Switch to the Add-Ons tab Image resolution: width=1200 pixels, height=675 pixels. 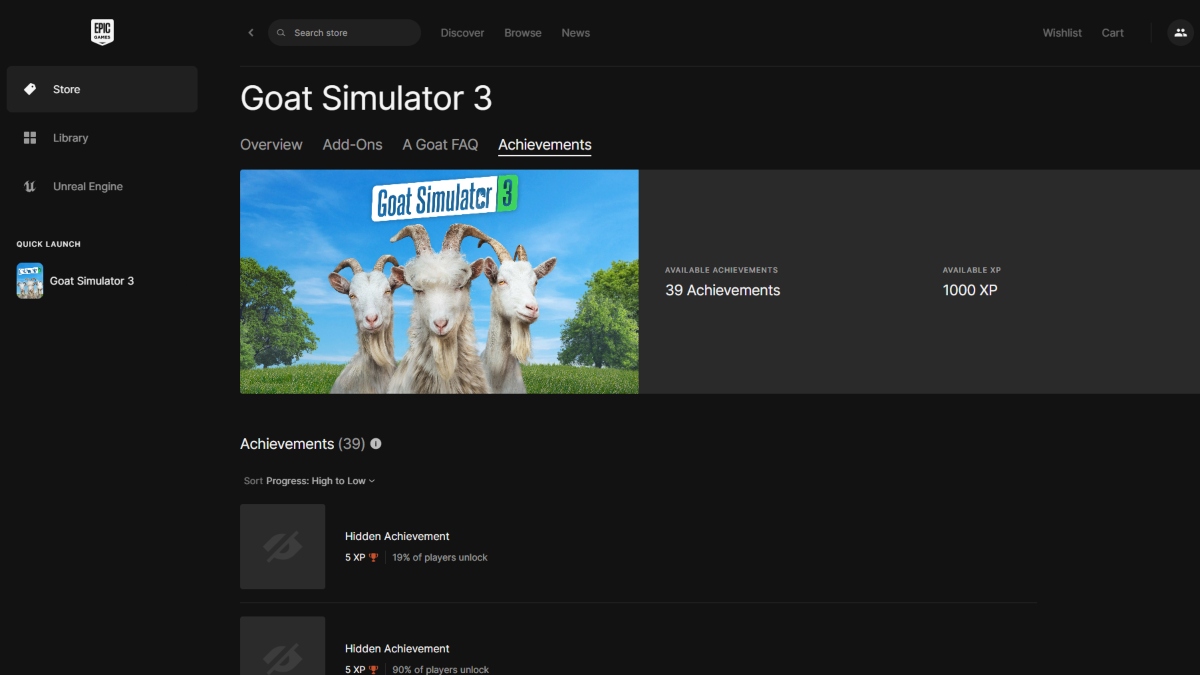coord(352,145)
